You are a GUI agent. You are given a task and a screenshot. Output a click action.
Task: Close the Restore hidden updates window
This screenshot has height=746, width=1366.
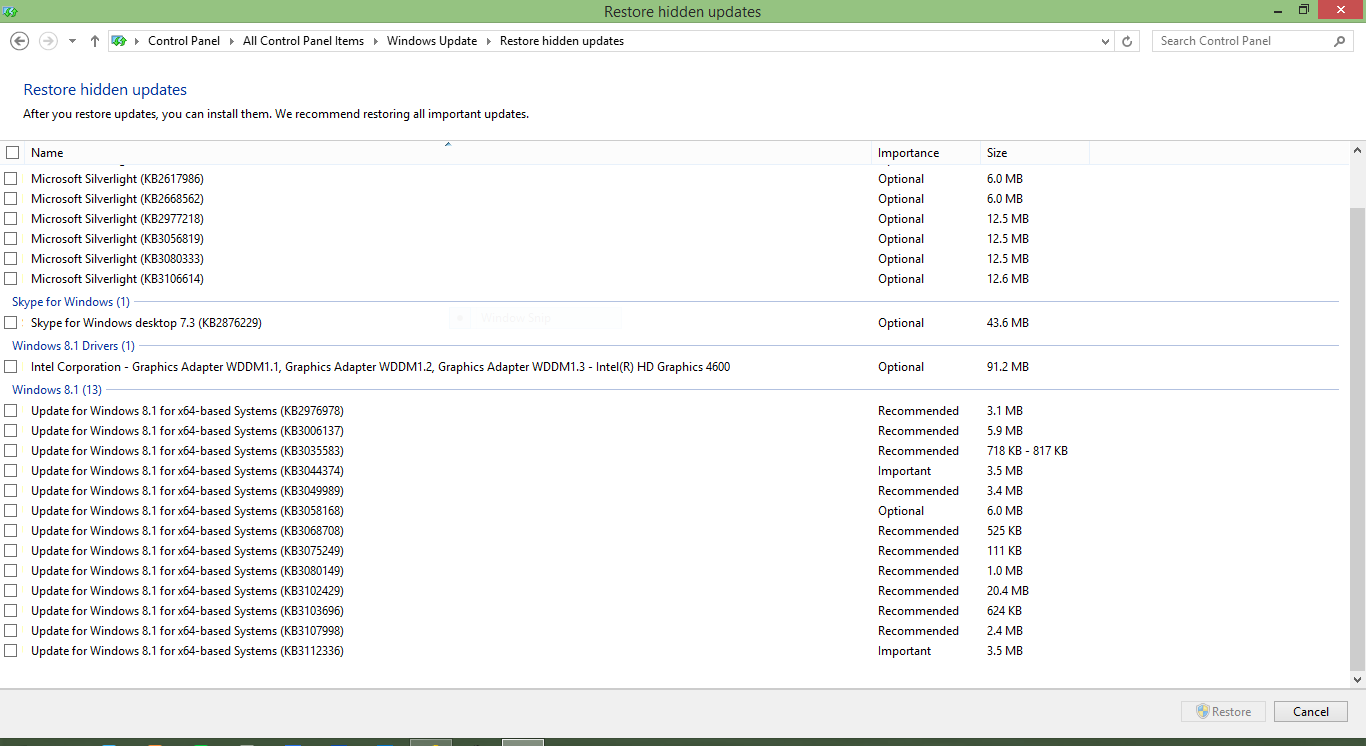coord(1341,10)
